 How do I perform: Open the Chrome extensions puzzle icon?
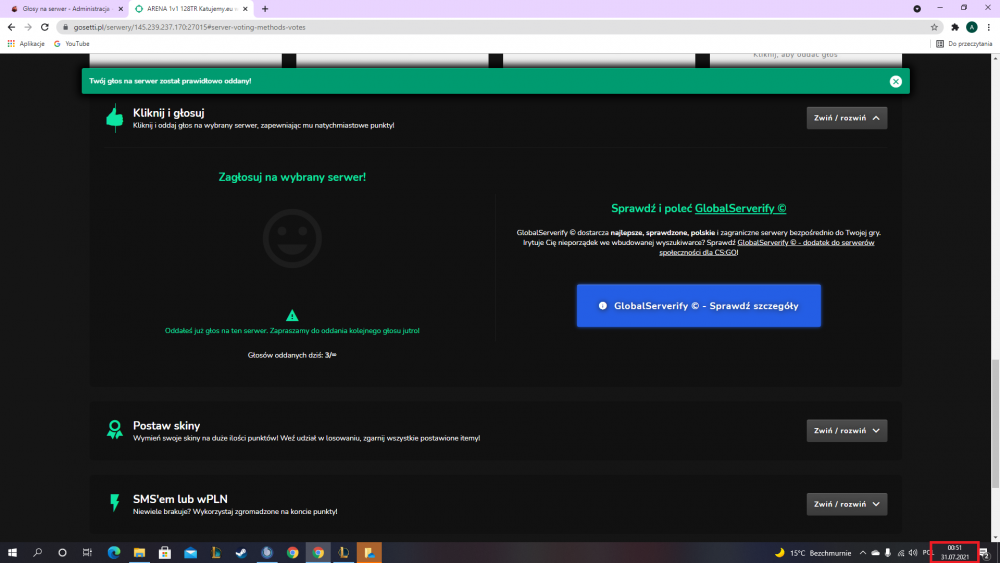click(x=955, y=27)
